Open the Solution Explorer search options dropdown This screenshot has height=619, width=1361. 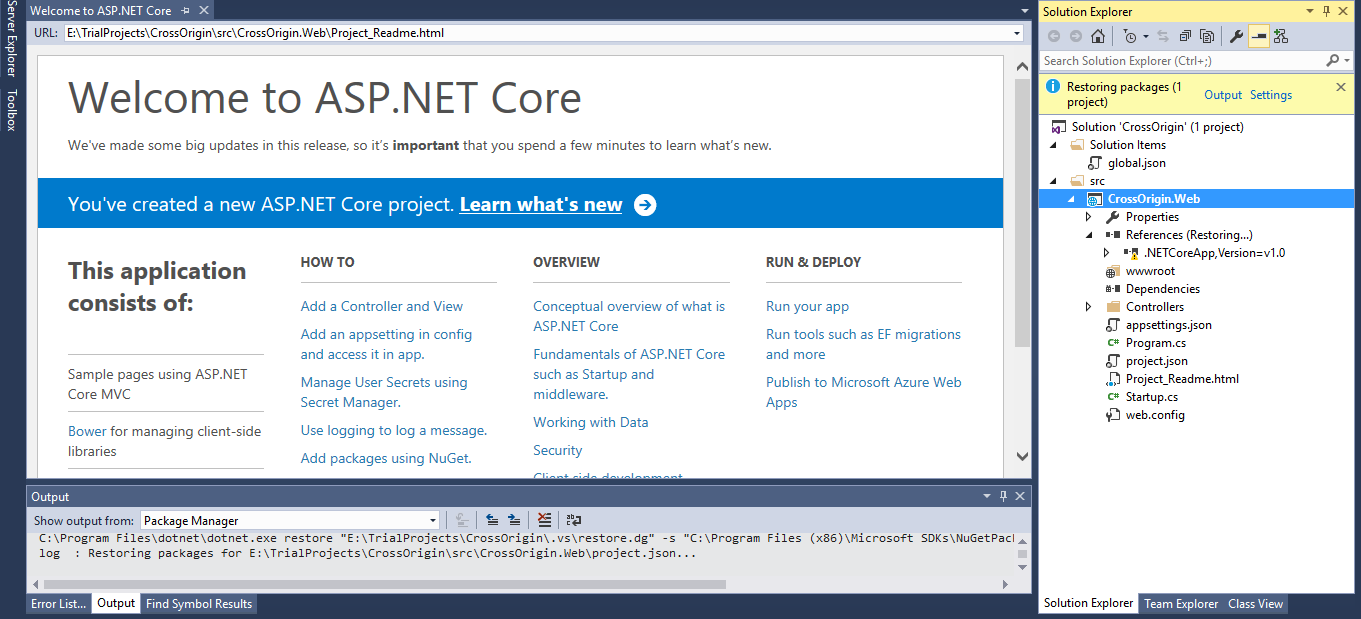(1347, 61)
